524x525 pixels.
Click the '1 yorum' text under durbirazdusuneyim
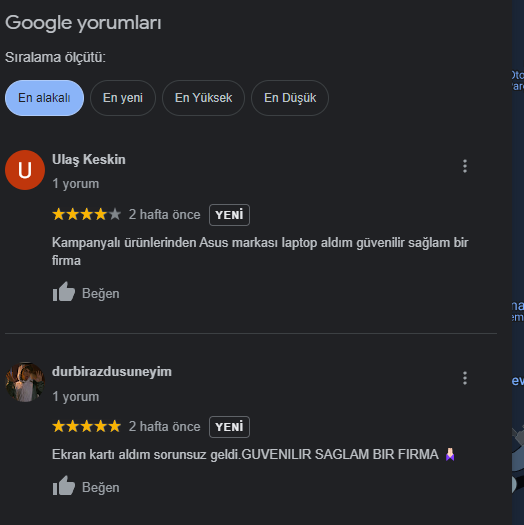[x=76, y=396]
